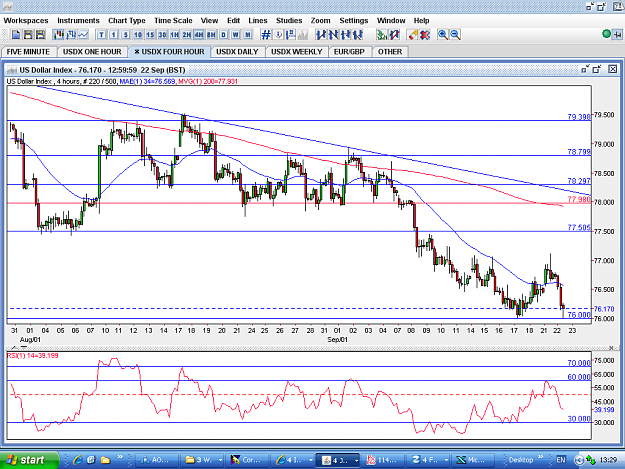625x469 pixels.
Task: Select the second line drawing tool
Action: click(x=333, y=35)
